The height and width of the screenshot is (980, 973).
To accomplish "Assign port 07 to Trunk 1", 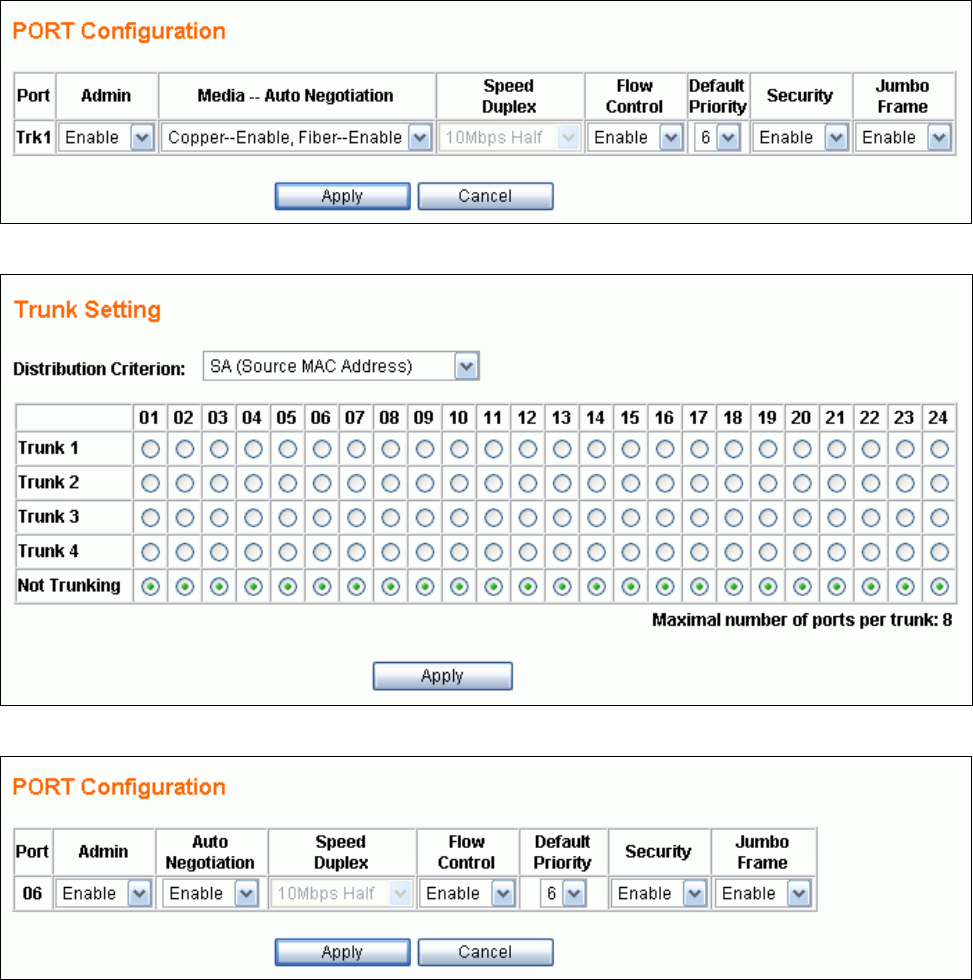I will click(x=356, y=449).
